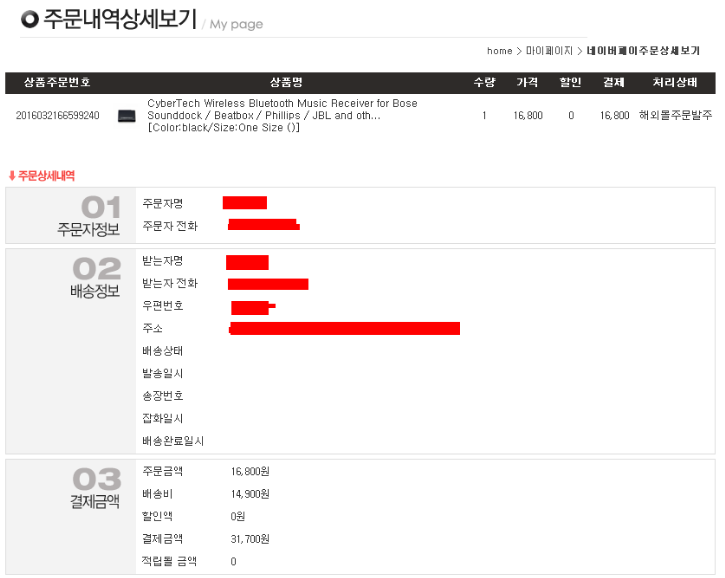Click the 처리상태 column header

[x=676, y=83]
